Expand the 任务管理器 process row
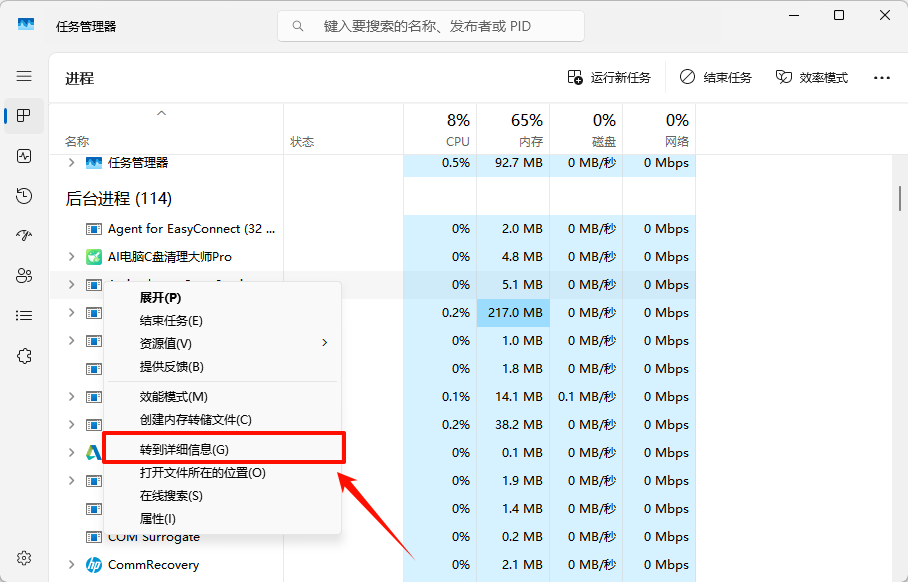The width and height of the screenshot is (908, 582). click(x=71, y=163)
